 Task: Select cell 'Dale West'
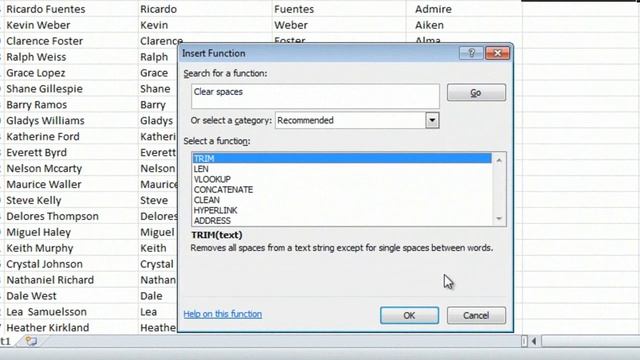point(71,296)
